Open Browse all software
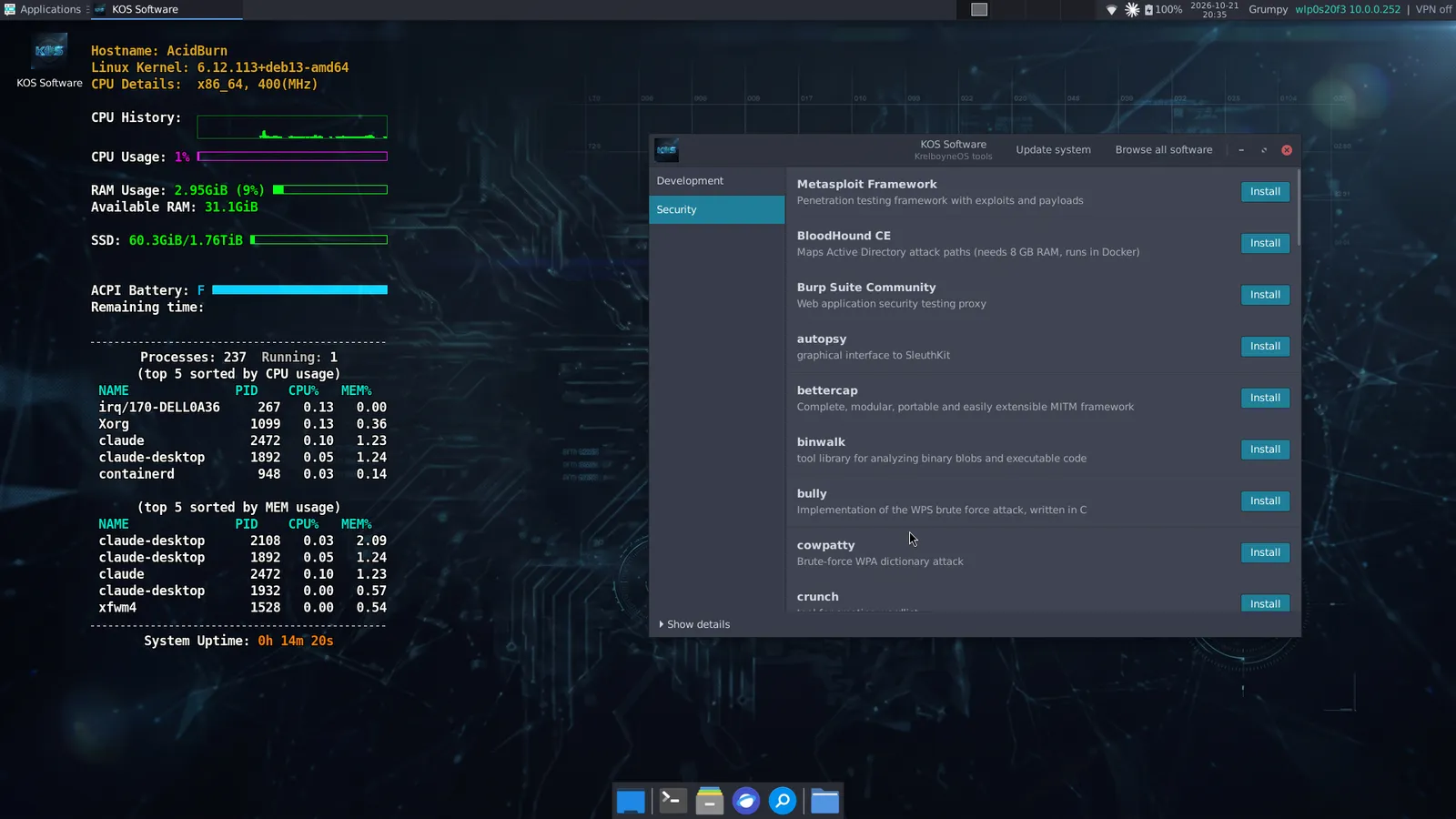 tap(1164, 150)
